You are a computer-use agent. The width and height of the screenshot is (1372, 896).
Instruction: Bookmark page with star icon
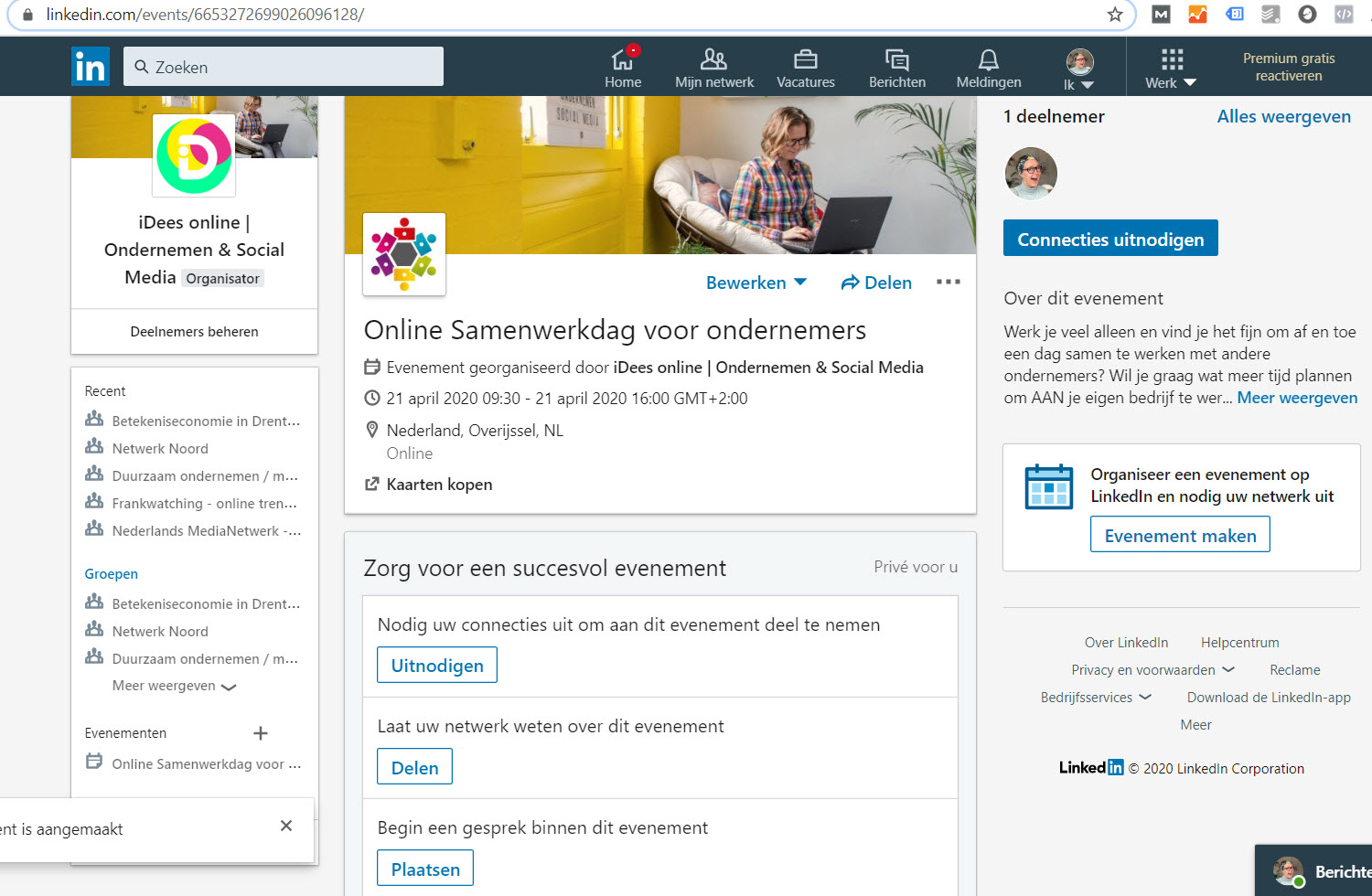[x=1114, y=15]
